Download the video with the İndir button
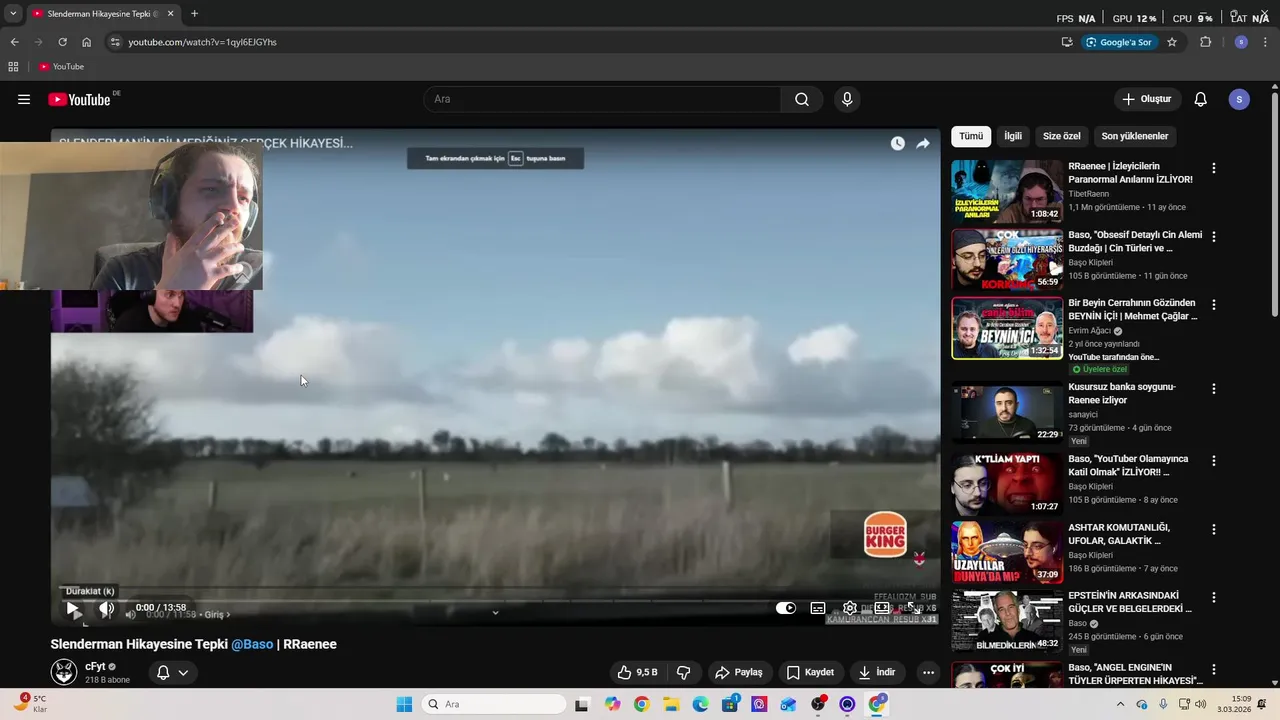Image resolution: width=1280 pixels, height=720 pixels. click(877, 672)
